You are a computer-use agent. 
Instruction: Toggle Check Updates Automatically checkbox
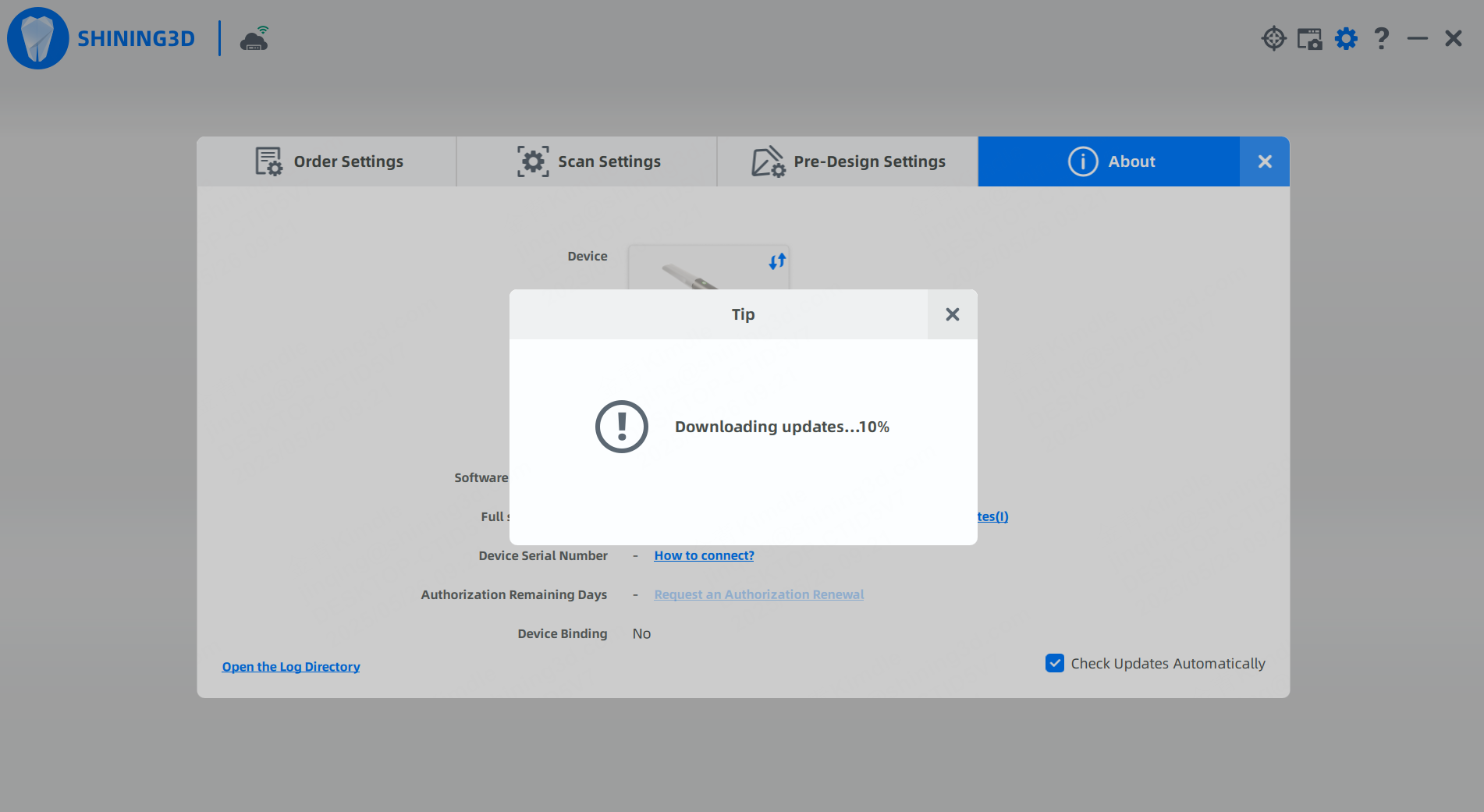point(1054,663)
